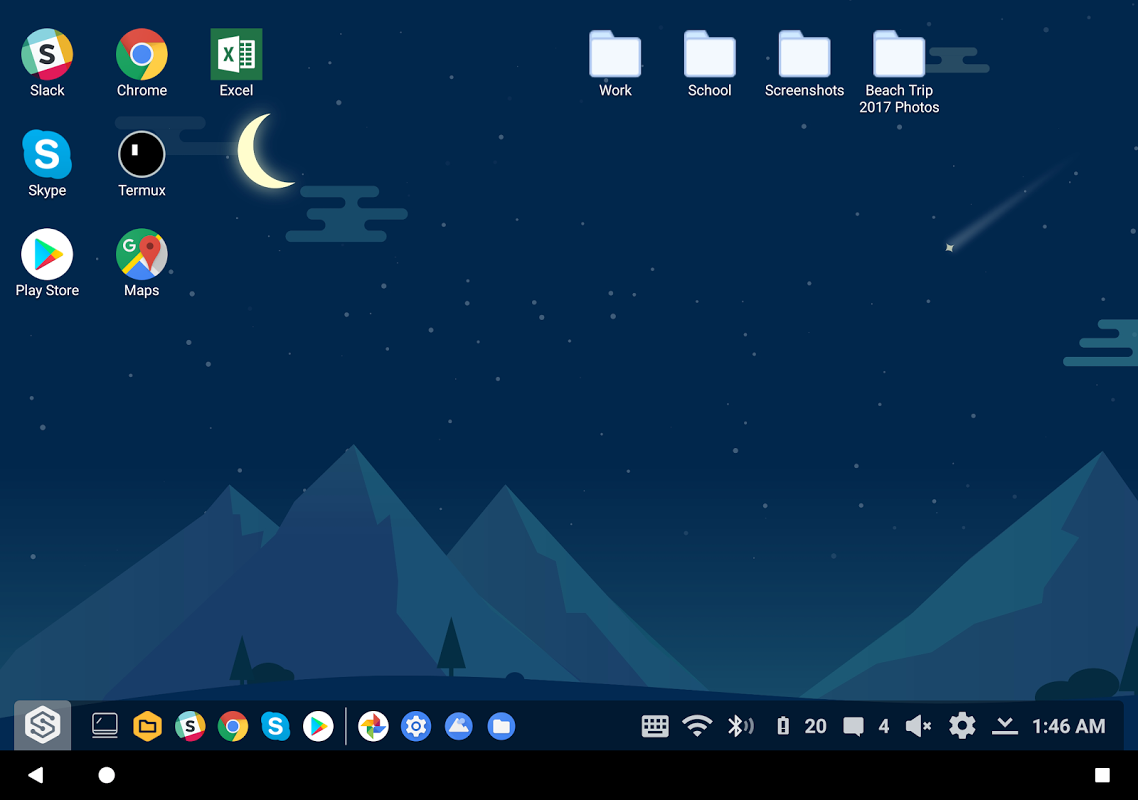The image size is (1138, 800).
Task: Open Termux from the desktop
Action: click(141, 155)
